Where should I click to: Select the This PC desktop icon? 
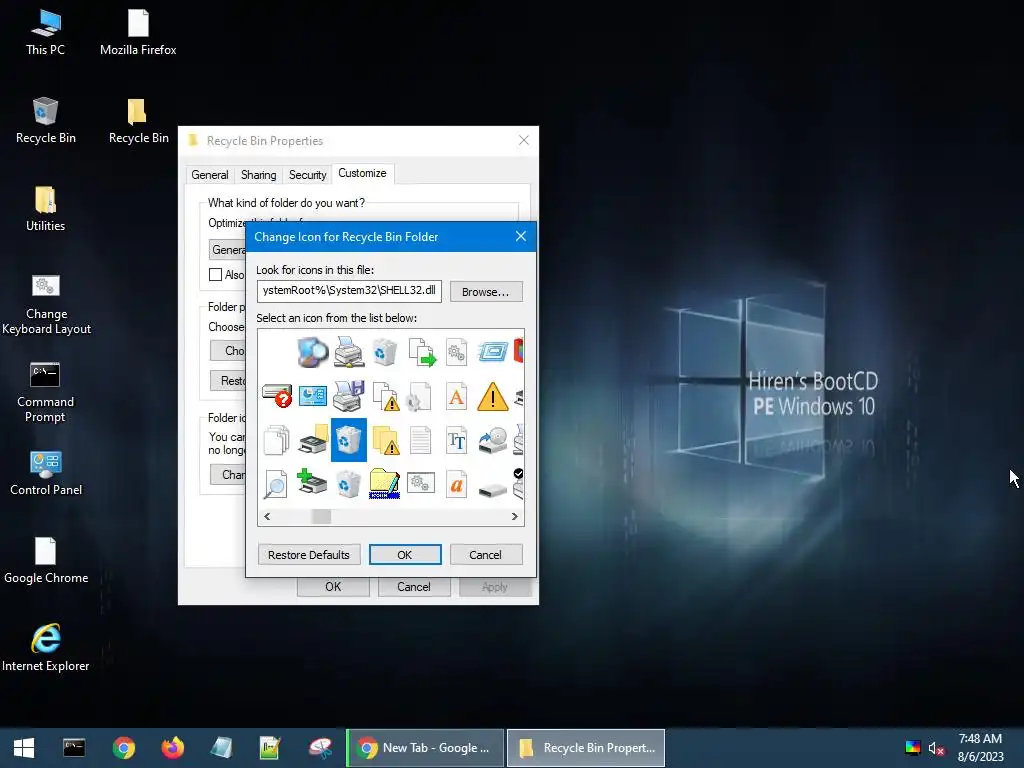46,33
